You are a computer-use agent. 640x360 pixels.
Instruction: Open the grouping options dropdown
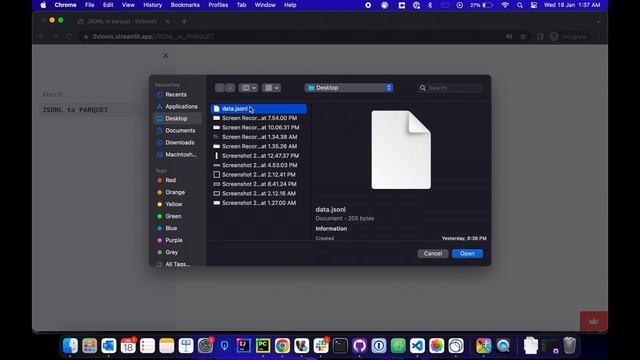[271, 88]
